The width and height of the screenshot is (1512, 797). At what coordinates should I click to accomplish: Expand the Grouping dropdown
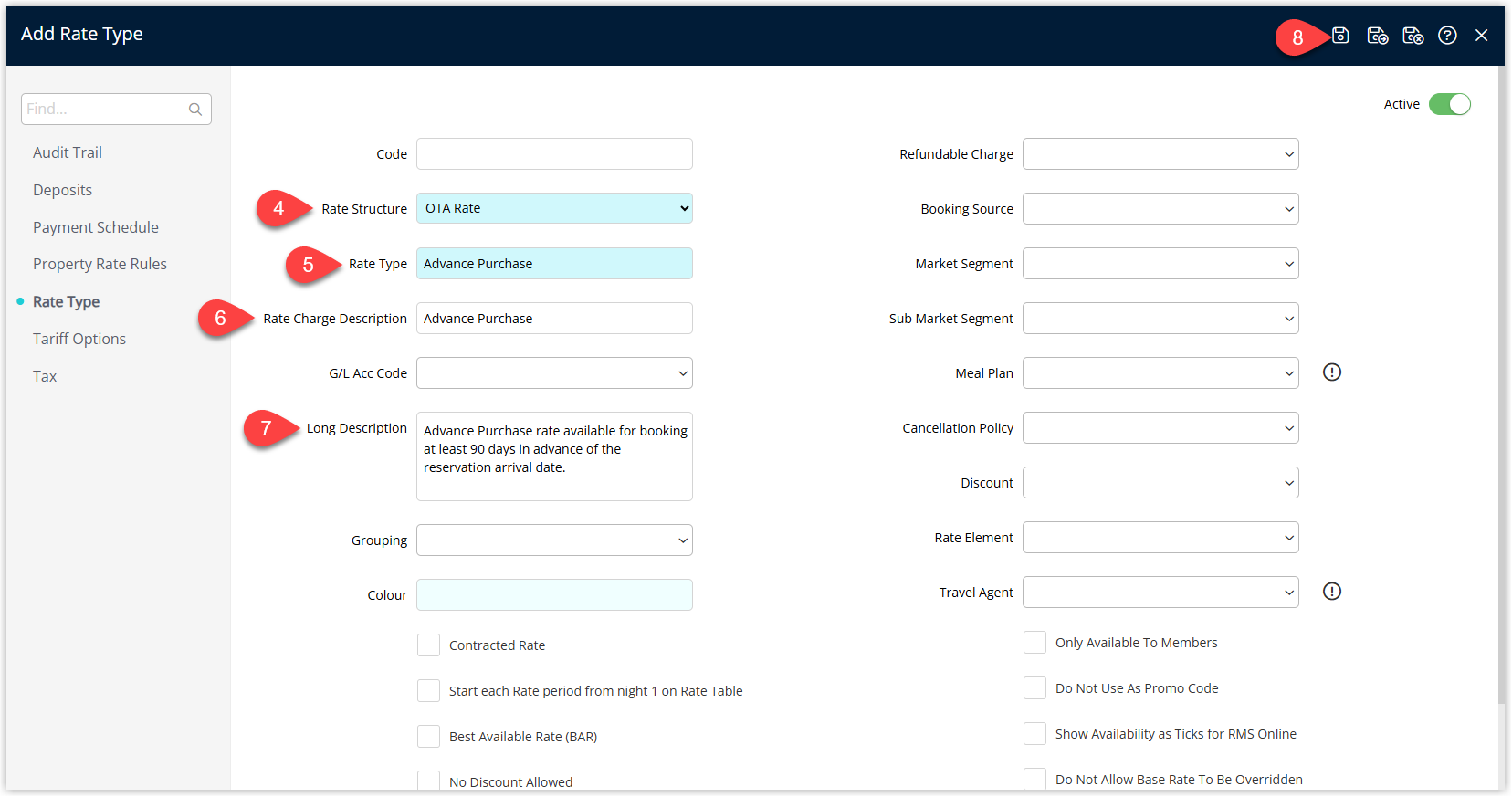coord(554,540)
